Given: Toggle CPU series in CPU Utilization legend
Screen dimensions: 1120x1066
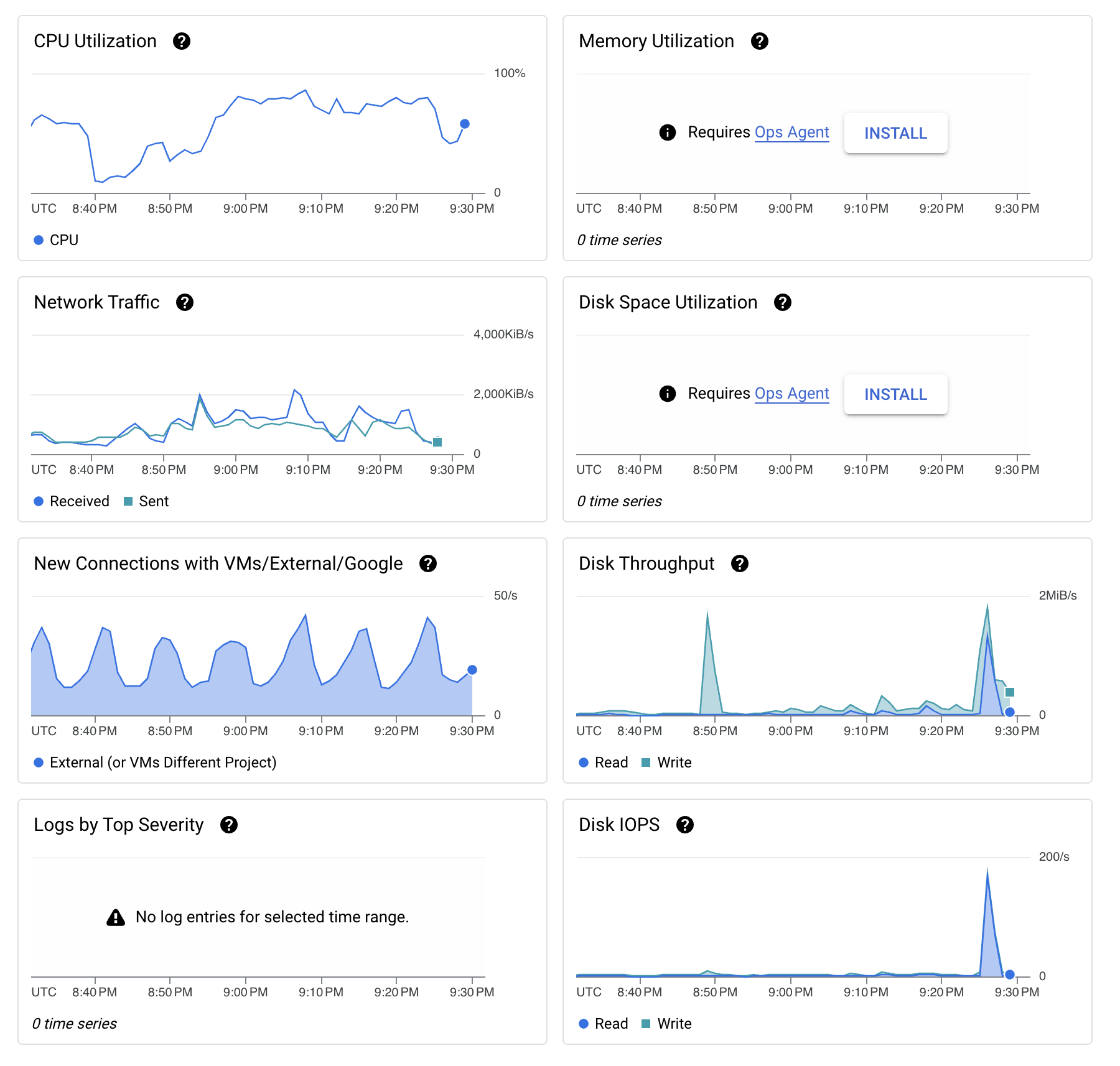Looking at the screenshot, I should [56, 240].
